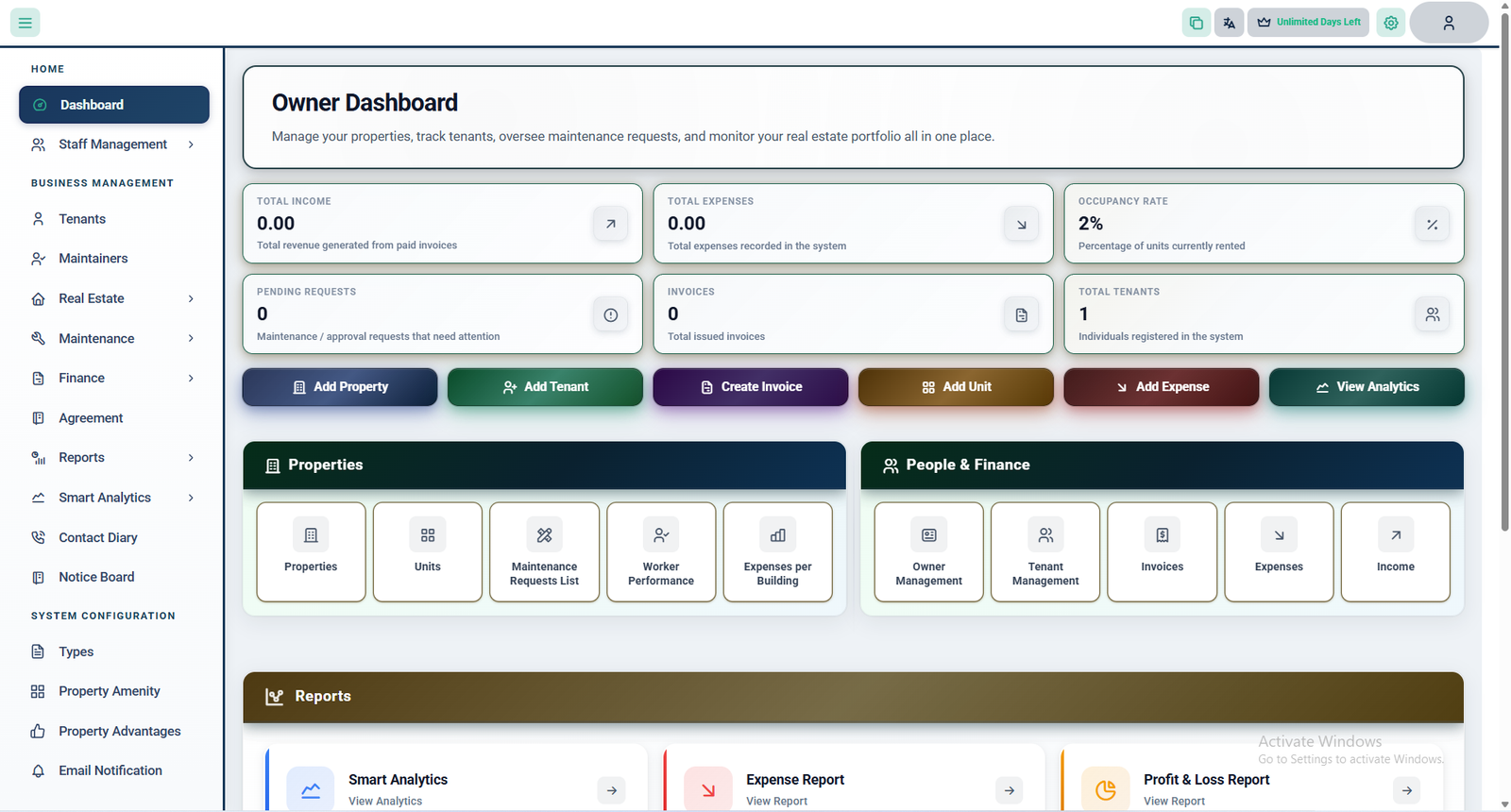Open the user profile avatar
The image size is (1511, 812).
point(1449,23)
